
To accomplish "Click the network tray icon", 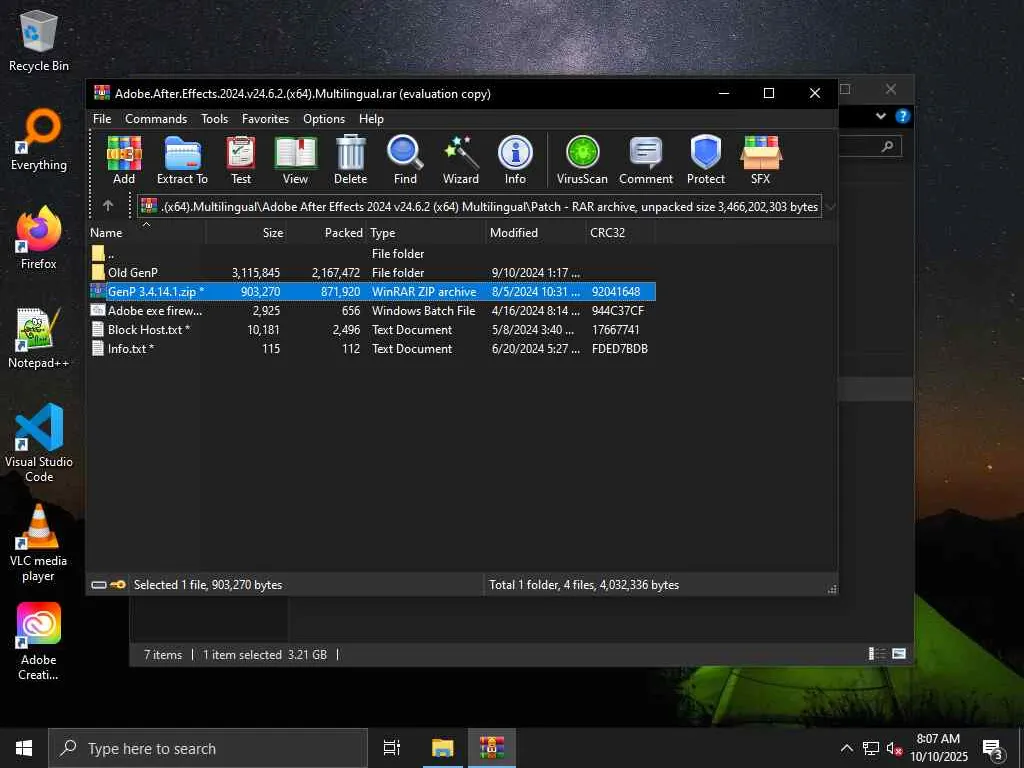I will (871, 748).
